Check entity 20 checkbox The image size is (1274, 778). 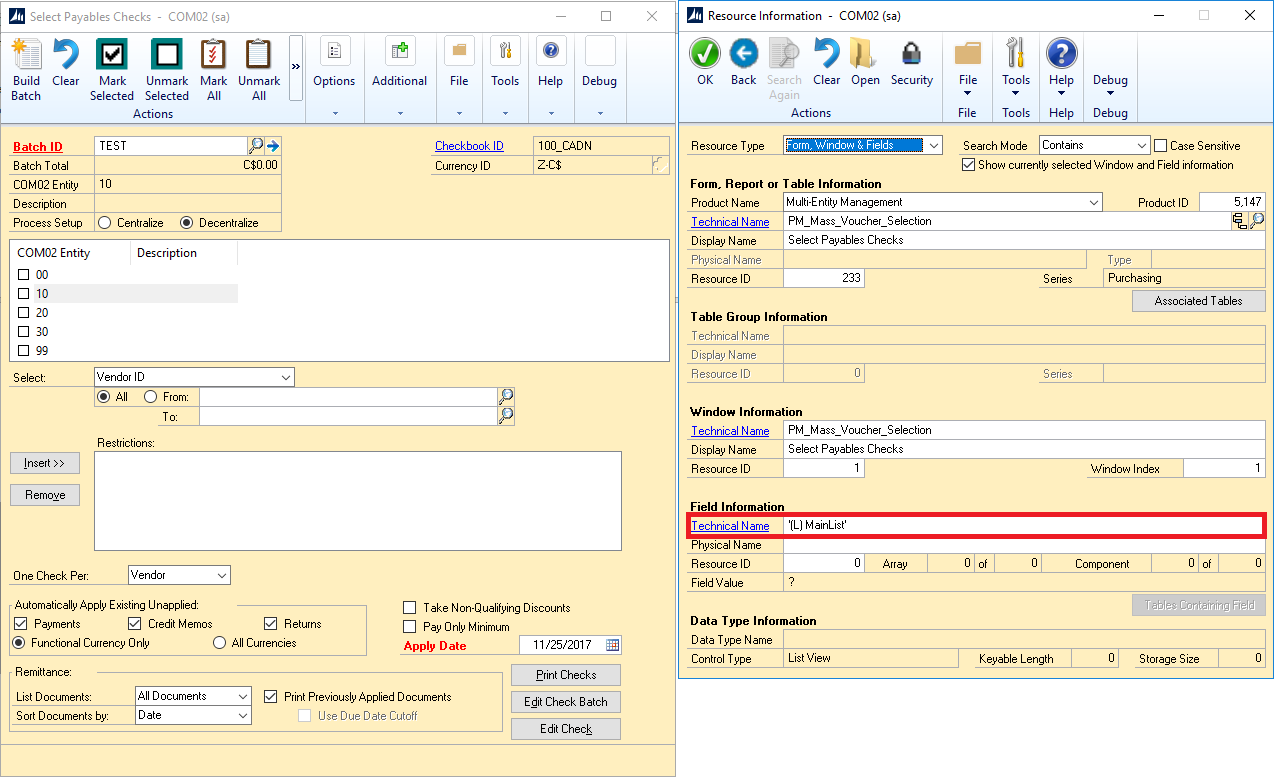[24, 313]
